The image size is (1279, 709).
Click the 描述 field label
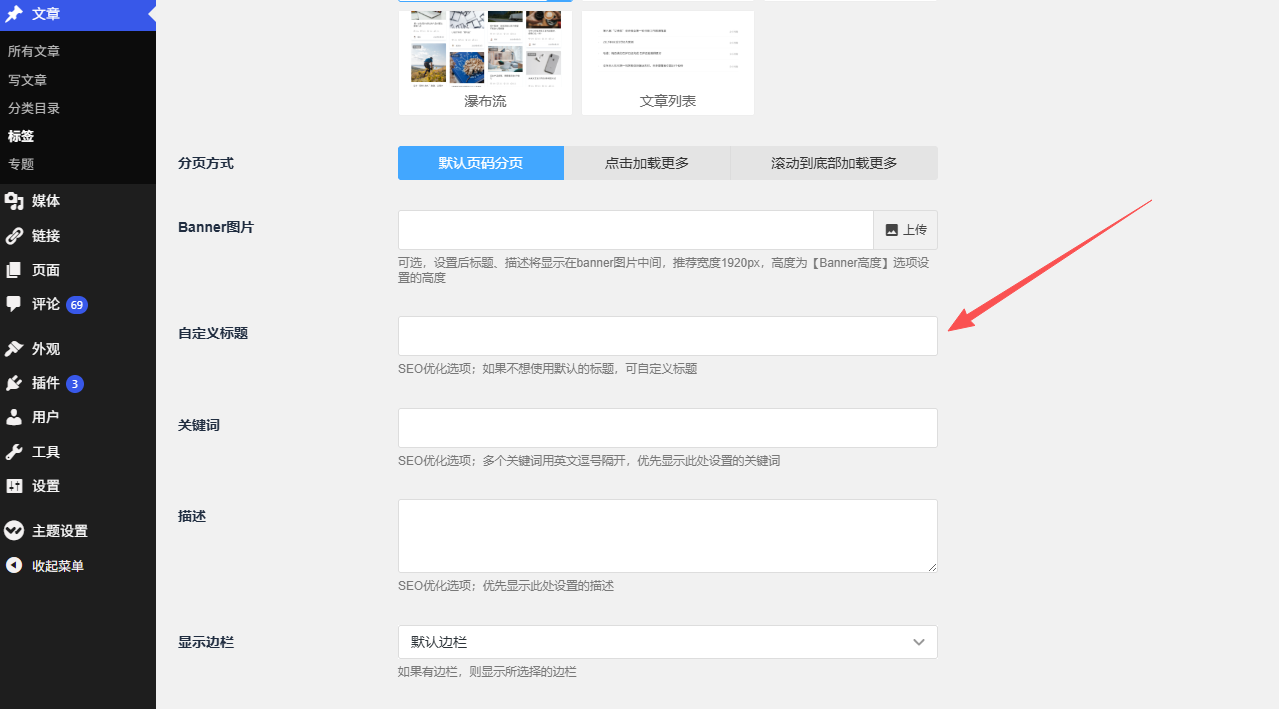coord(192,516)
